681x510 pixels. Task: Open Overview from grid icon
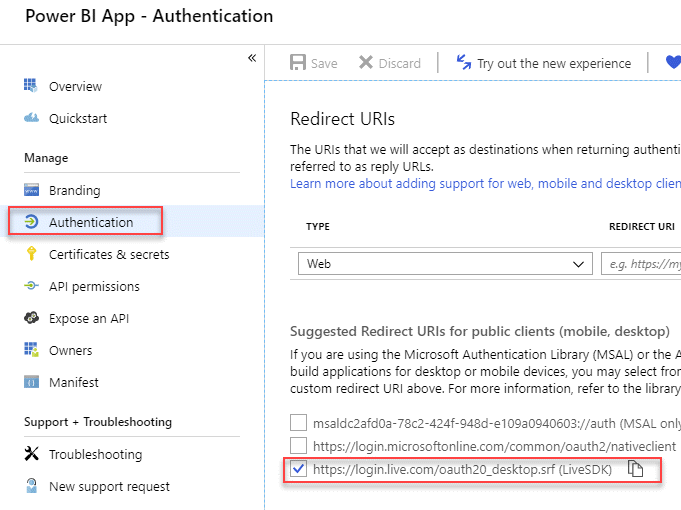(30, 85)
